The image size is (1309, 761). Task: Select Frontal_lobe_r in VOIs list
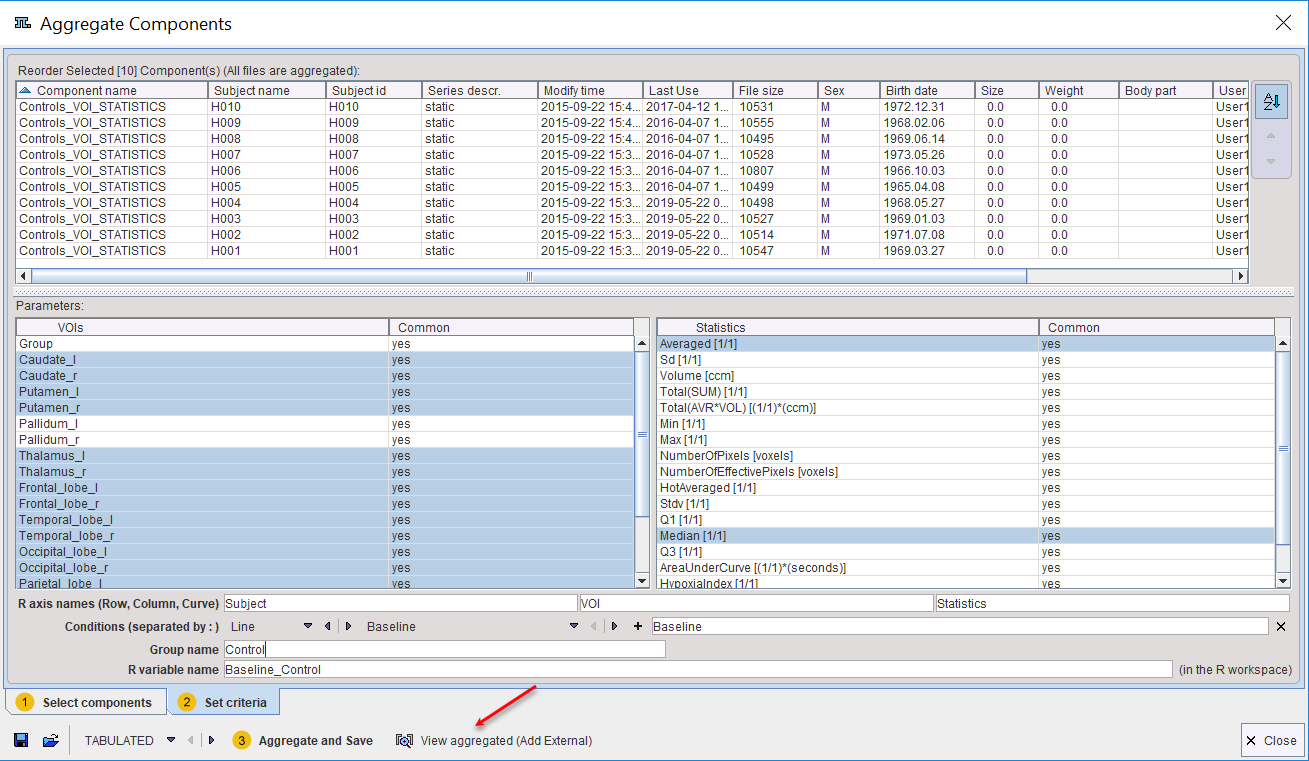(x=325, y=504)
